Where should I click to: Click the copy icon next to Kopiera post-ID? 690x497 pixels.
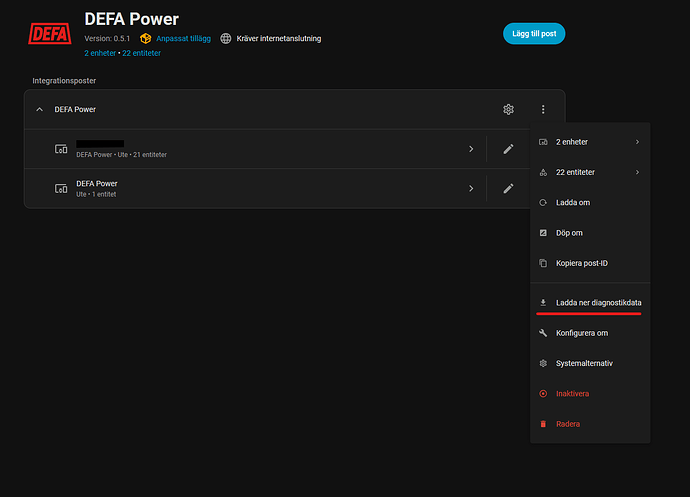[543, 263]
